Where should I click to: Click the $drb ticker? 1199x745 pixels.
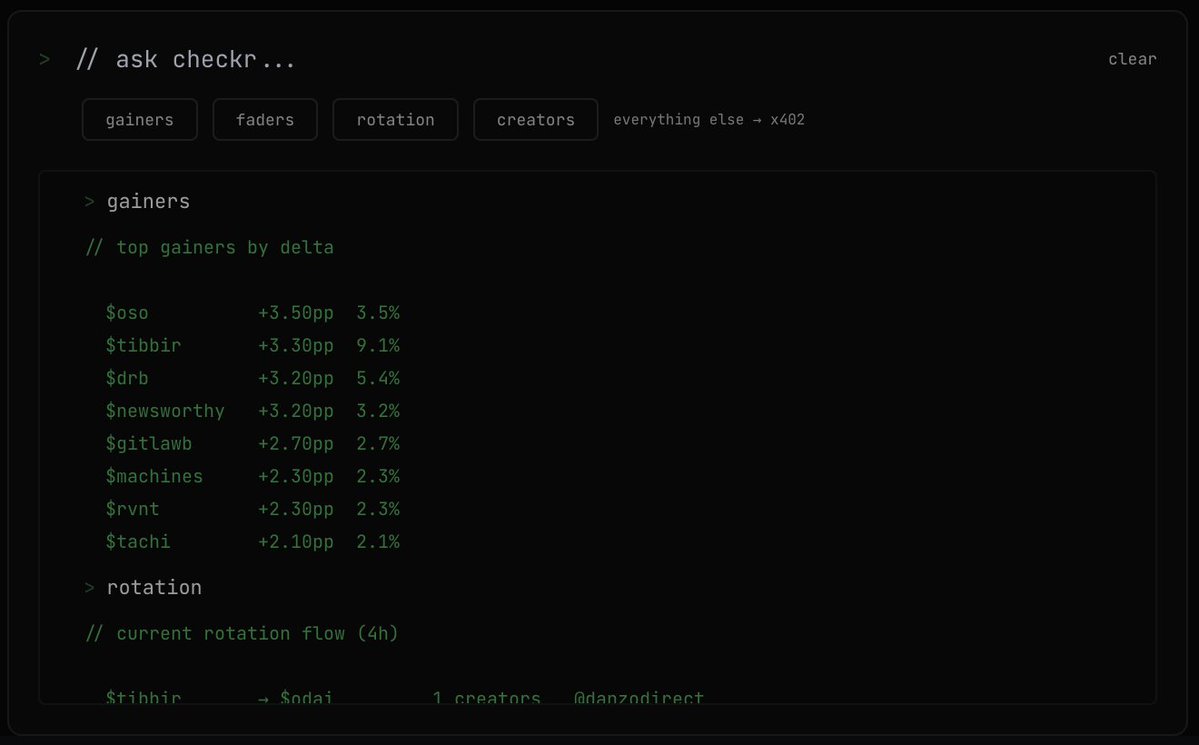point(127,379)
